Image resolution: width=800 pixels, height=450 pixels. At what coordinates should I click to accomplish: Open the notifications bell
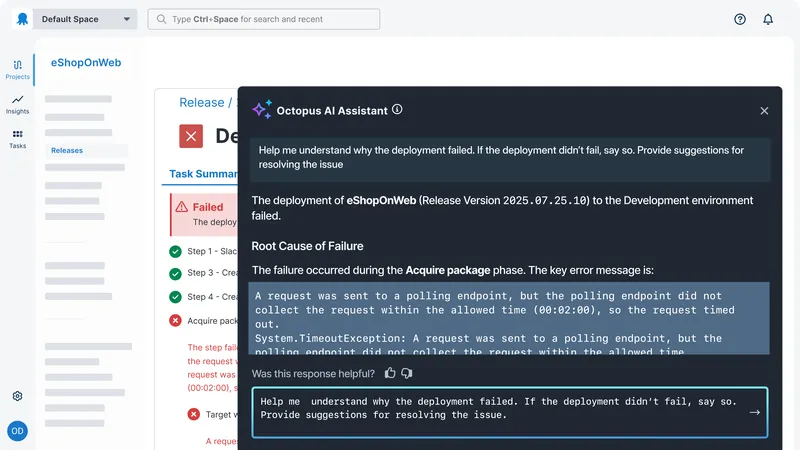click(768, 19)
